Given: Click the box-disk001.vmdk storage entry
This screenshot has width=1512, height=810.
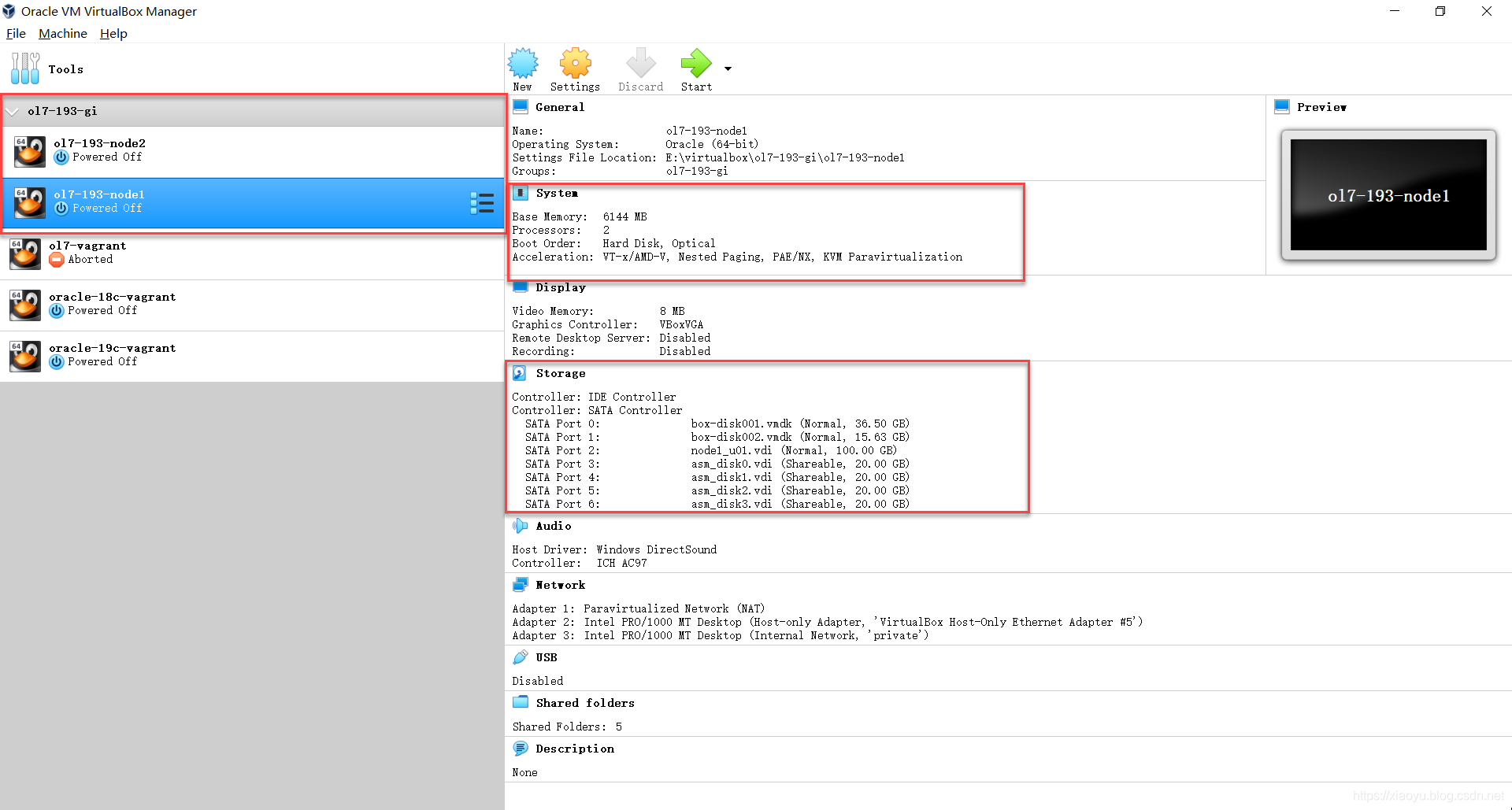Looking at the screenshot, I should click(x=800, y=423).
